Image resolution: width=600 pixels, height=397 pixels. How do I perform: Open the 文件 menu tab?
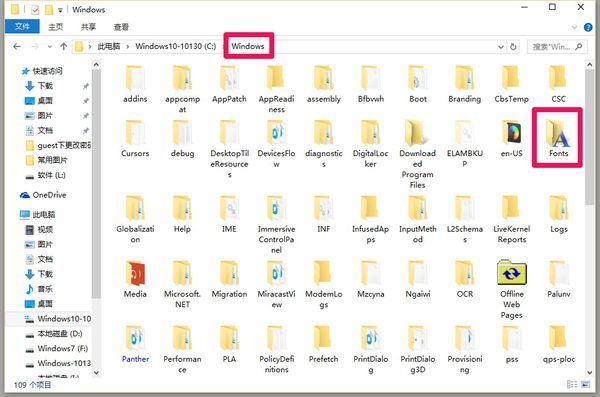(x=22, y=26)
